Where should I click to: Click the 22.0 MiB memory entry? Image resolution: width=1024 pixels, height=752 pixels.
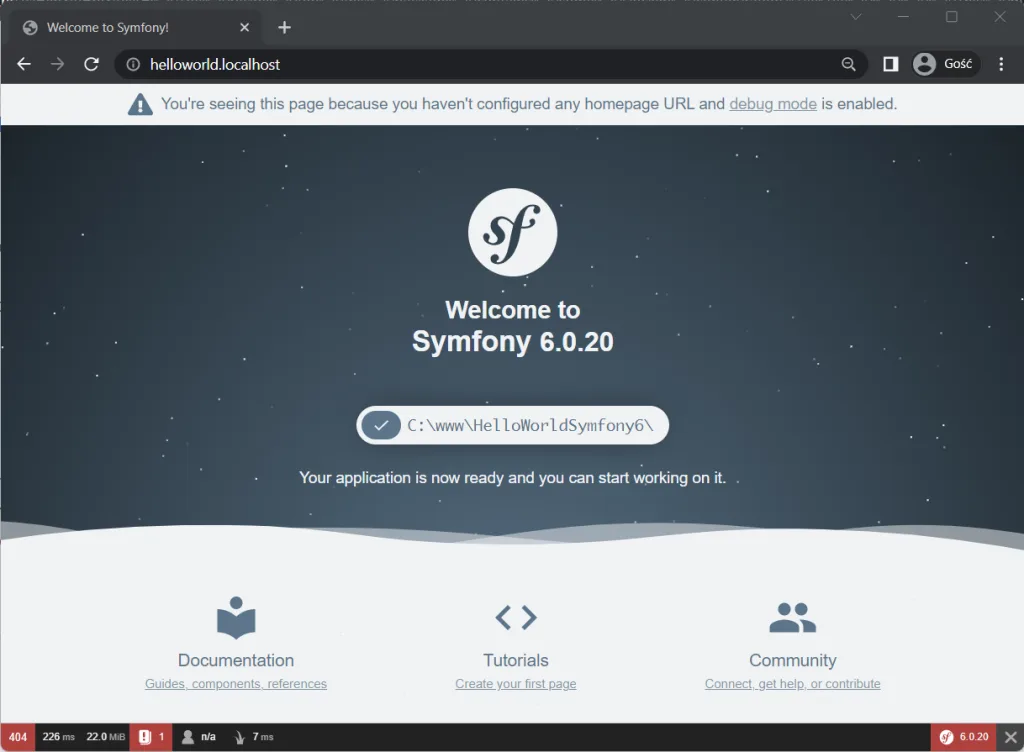click(x=105, y=737)
